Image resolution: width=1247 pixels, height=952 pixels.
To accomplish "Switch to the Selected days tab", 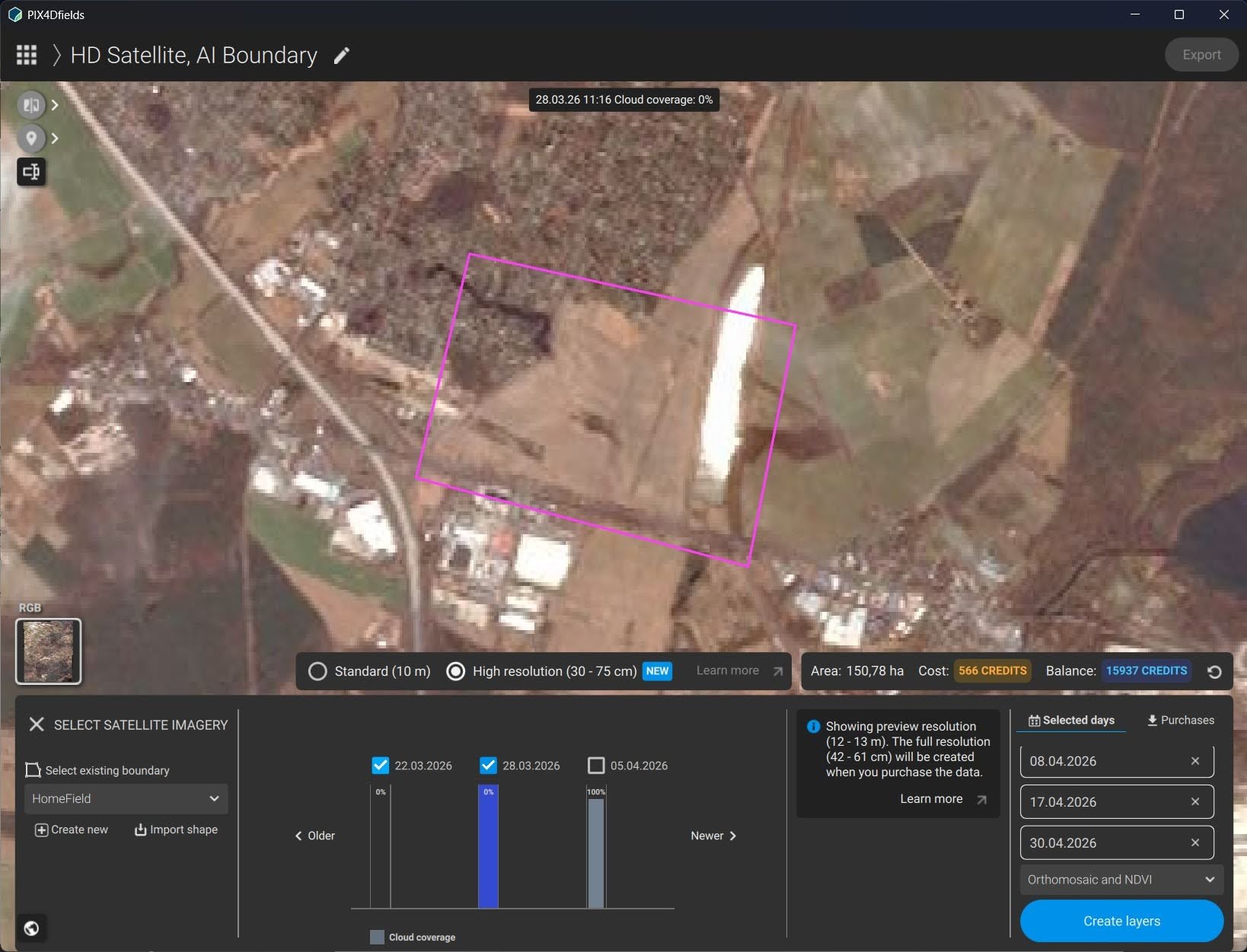I will click(1071, 720).
